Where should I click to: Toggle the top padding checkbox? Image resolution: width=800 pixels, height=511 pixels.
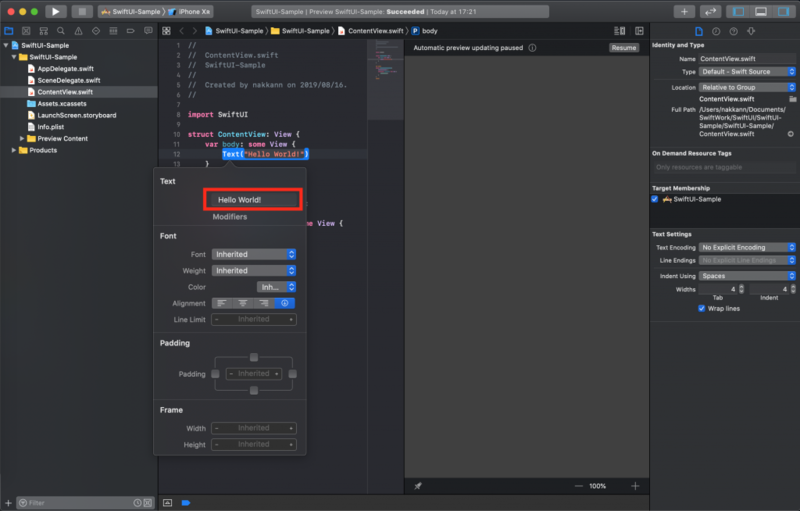coord(254,357)
